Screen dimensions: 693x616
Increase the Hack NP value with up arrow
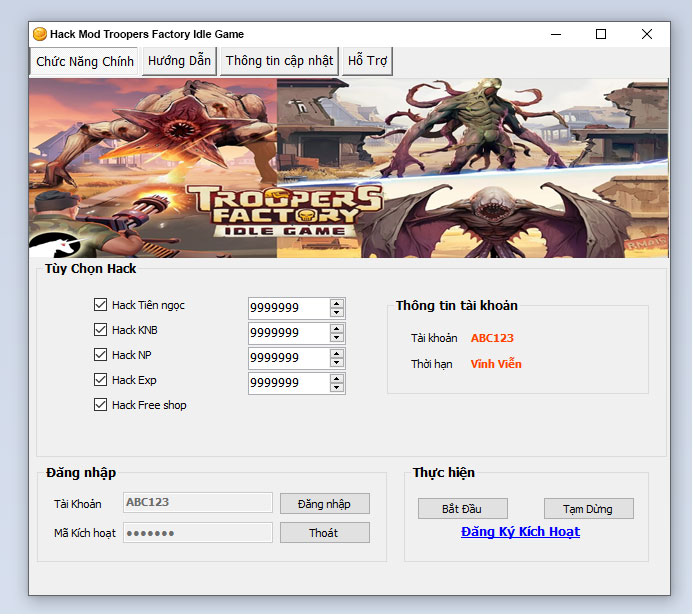(x=337, y=354)
